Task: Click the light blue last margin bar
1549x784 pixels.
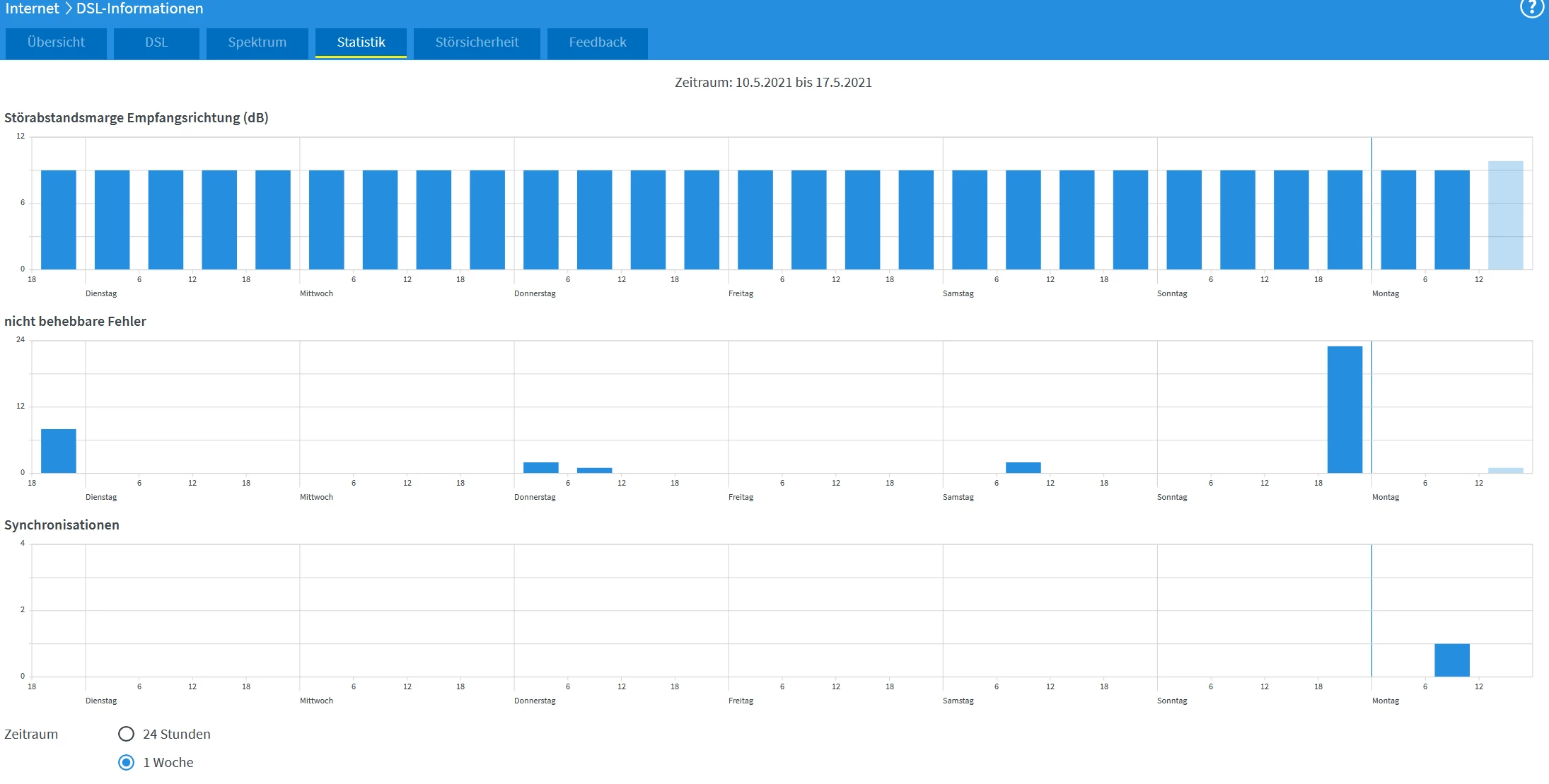Action: [x=1505, y=216]
